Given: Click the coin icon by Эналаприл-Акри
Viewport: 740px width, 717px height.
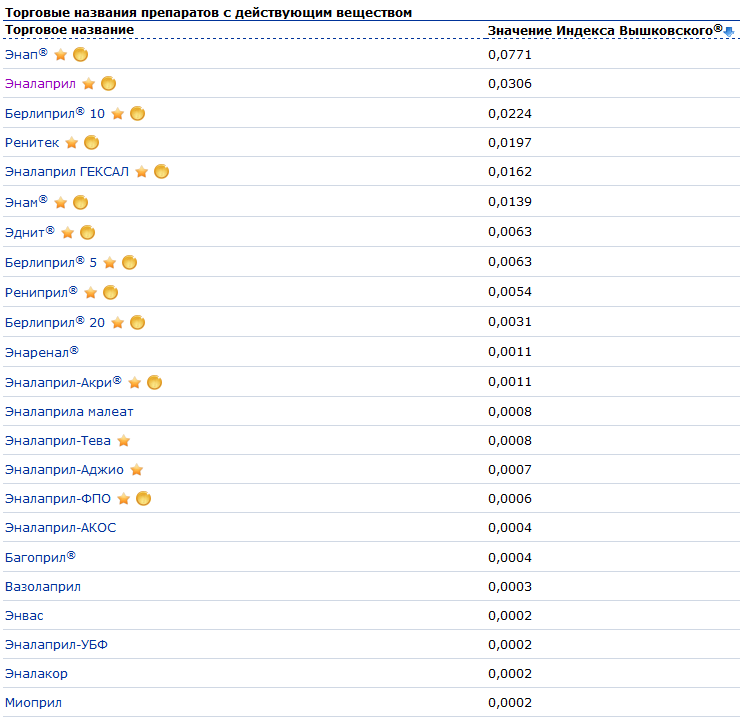Looking at the screenshot, I should click(155, 382).
